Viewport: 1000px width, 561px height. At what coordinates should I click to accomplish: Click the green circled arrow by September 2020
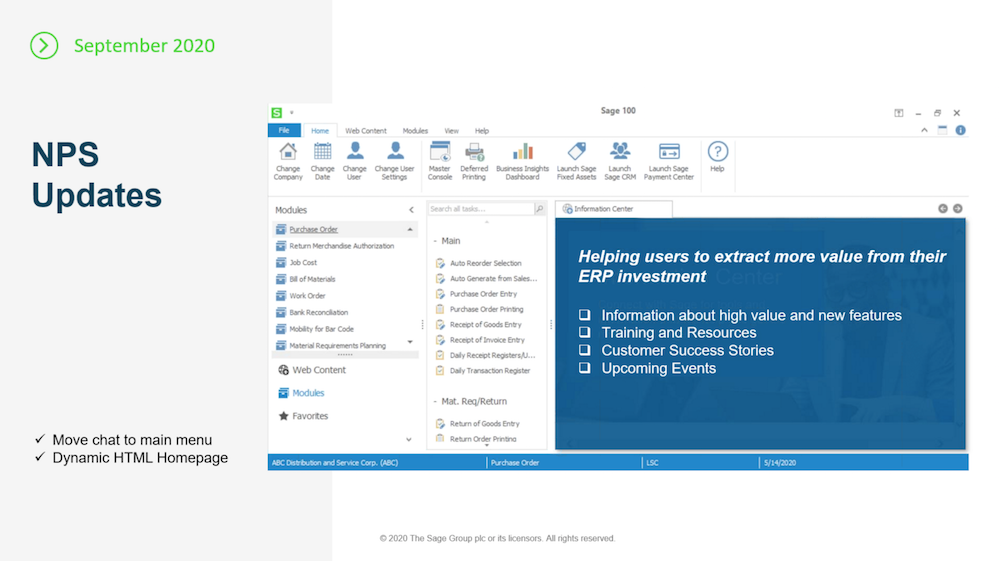pos(44,45)
